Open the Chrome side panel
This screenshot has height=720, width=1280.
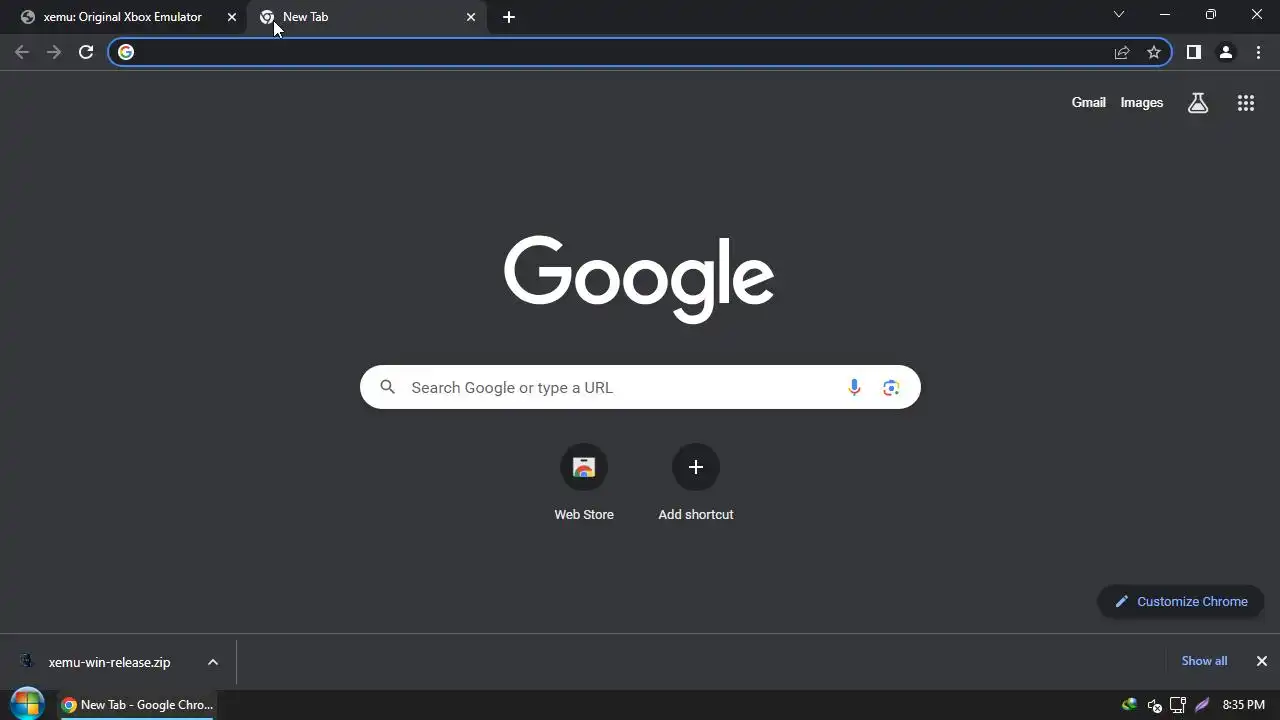point(1194,52)
